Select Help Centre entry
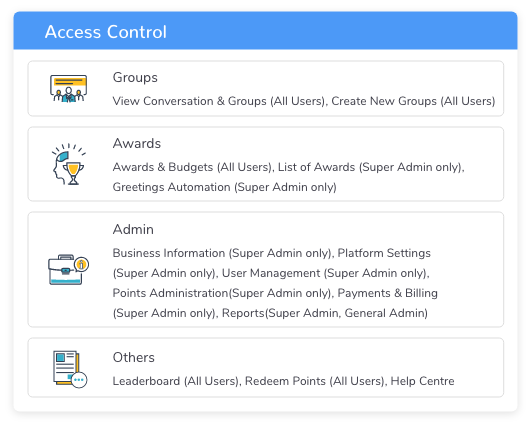The image size is (531, 427). 422,381
